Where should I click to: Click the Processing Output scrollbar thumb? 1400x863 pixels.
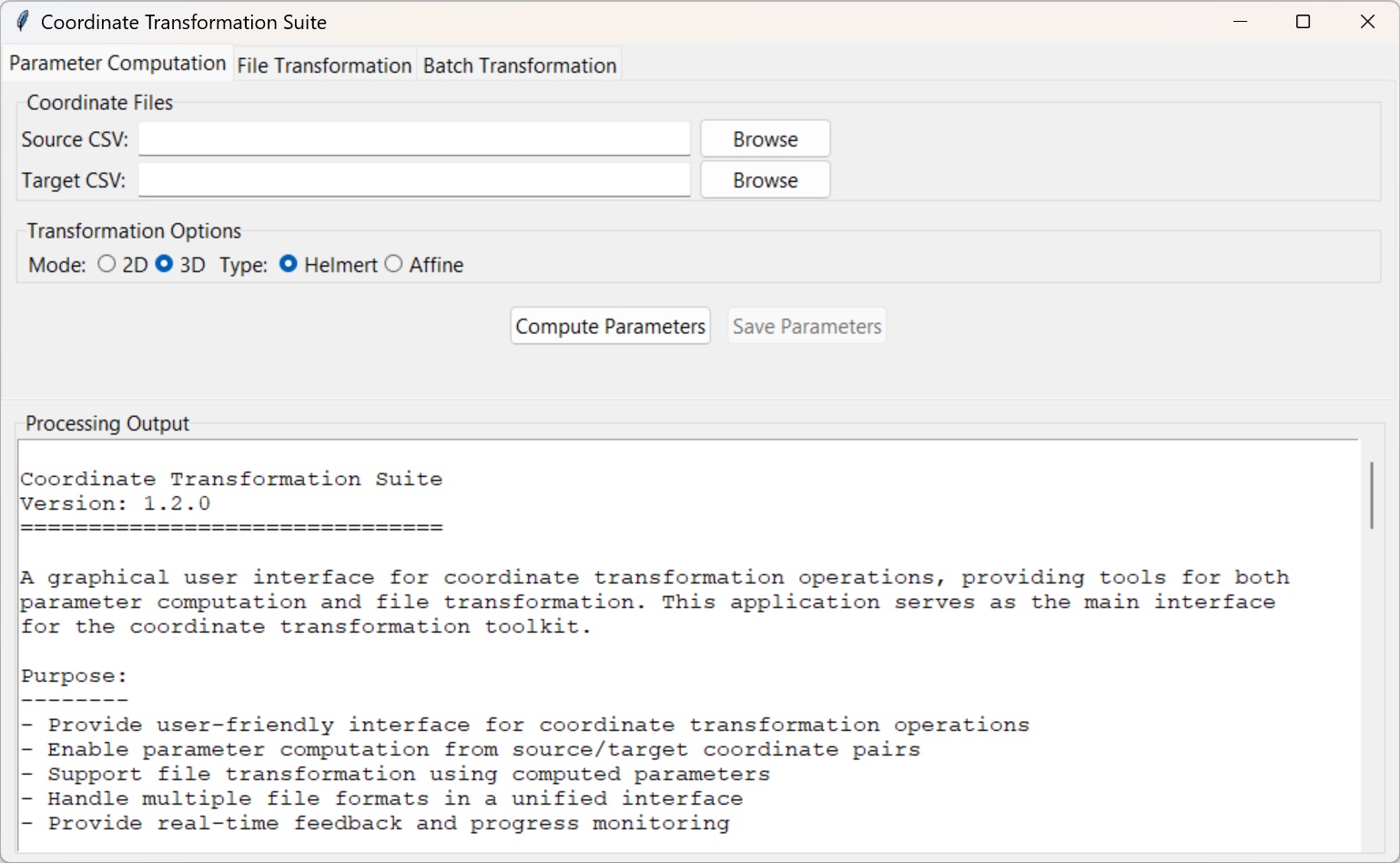coord(1371,494)
